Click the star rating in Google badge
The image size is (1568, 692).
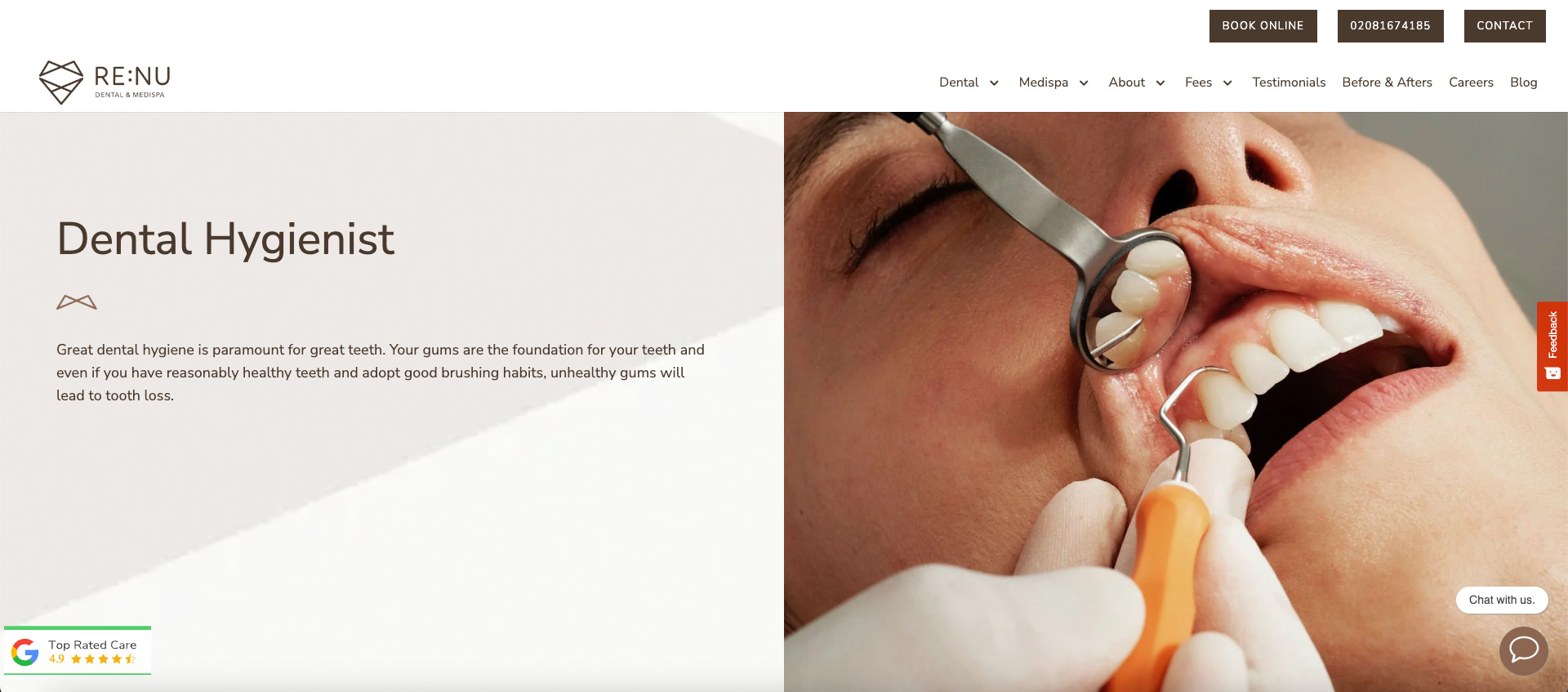[x=103, y=659]
